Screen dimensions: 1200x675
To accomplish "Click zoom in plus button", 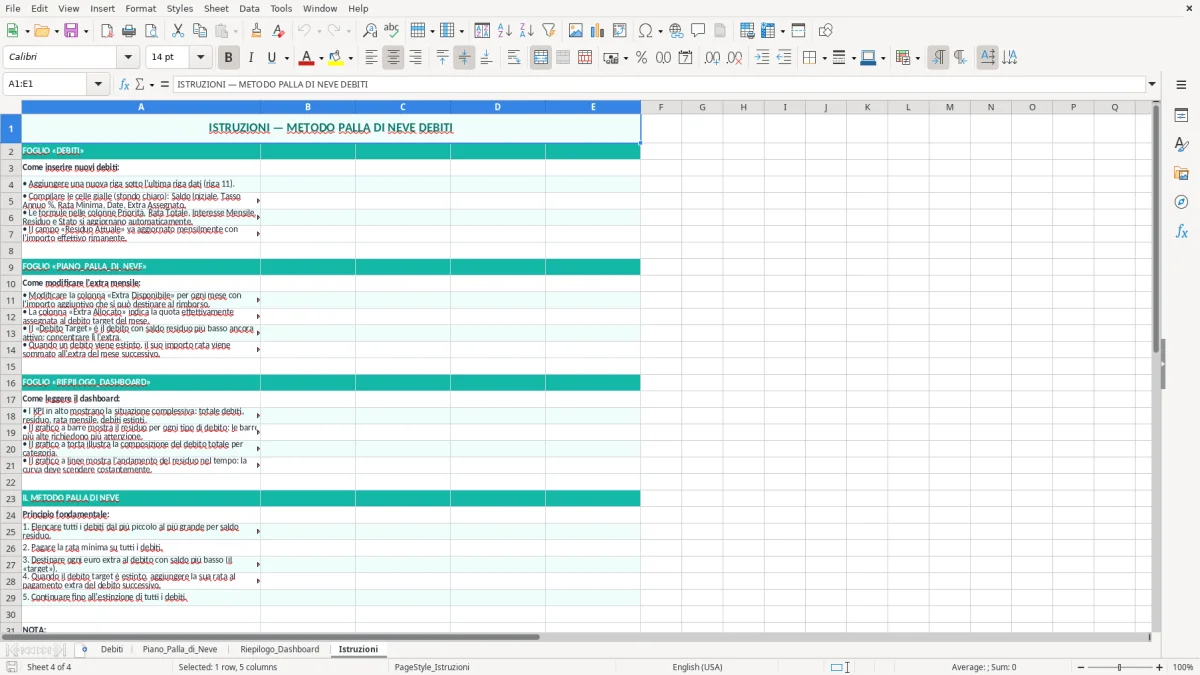I will point(1160,667).
